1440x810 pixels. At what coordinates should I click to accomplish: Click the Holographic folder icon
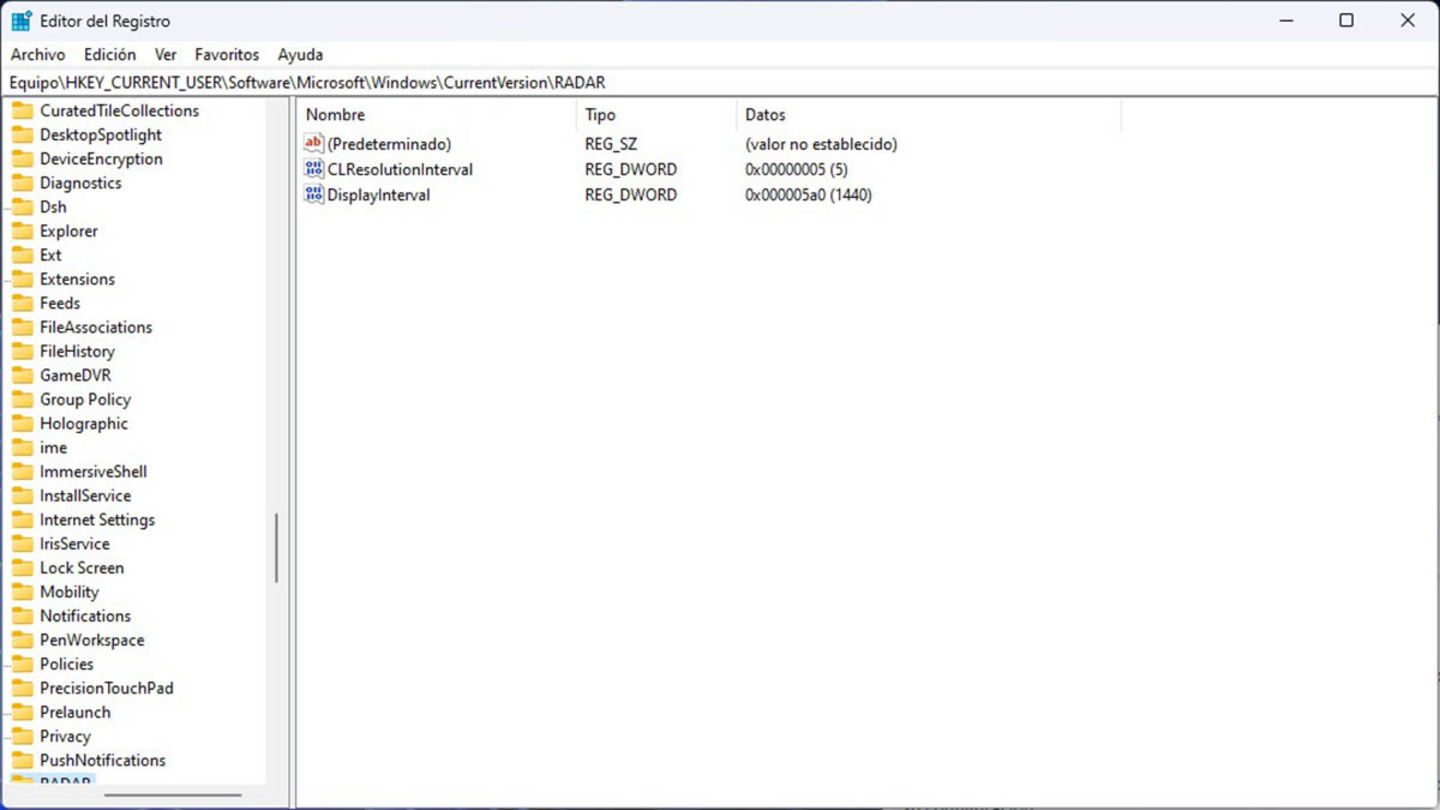click(x=23, y=423)
